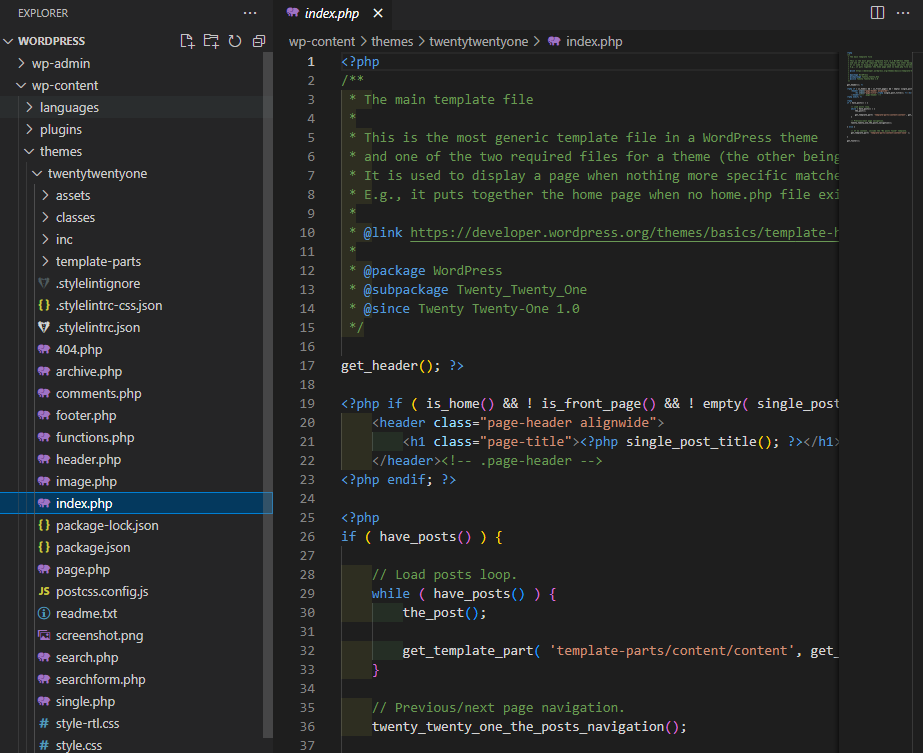Open functions.php from the file tree
This screenshot has width=923, height=753.
click(95, 437)
